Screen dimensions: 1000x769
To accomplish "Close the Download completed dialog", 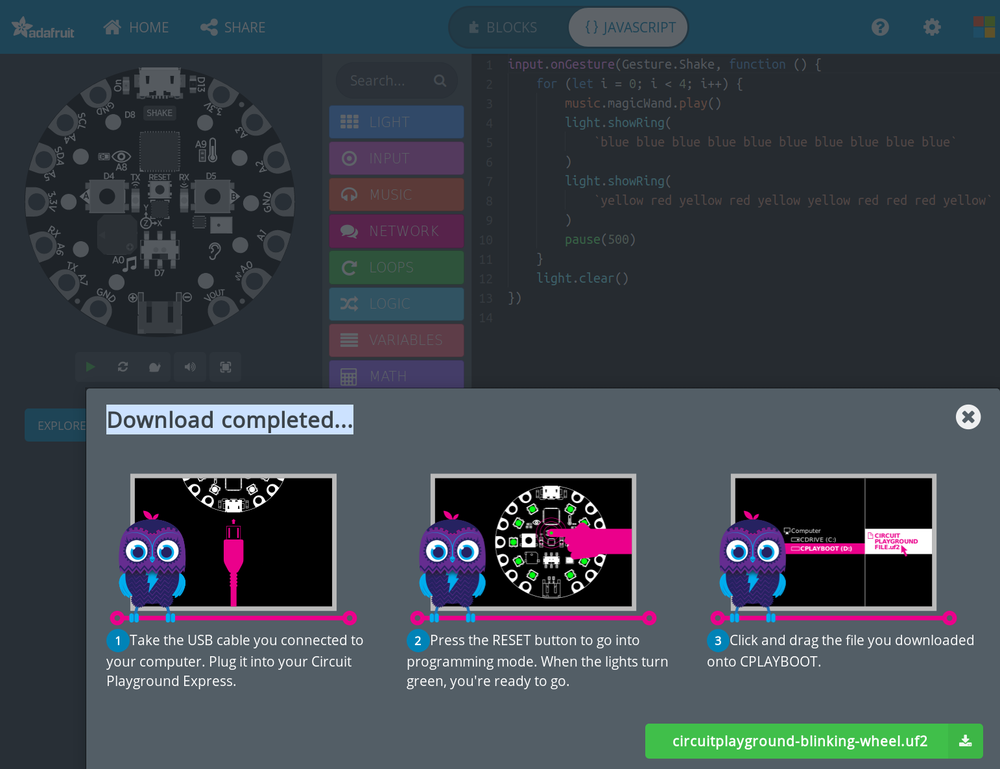I will click(x=967, y=417).
